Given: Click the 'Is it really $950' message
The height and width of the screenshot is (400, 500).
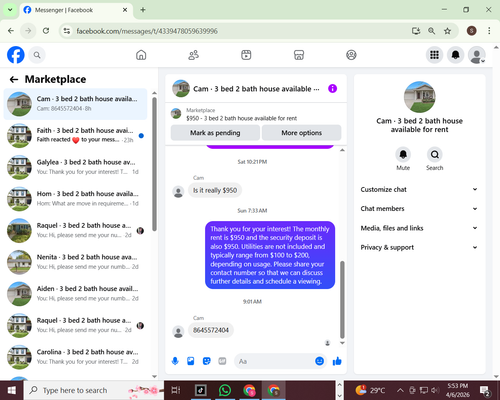Looking at the screenshot, I should pyautogui.click(x=215, y=190).
